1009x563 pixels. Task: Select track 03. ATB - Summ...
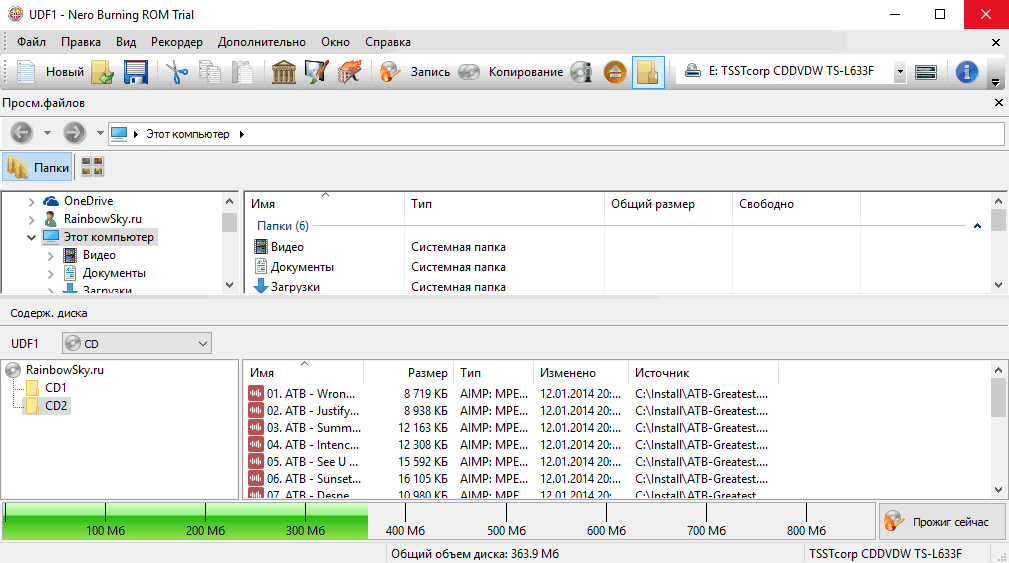click(x=314, y=428)
